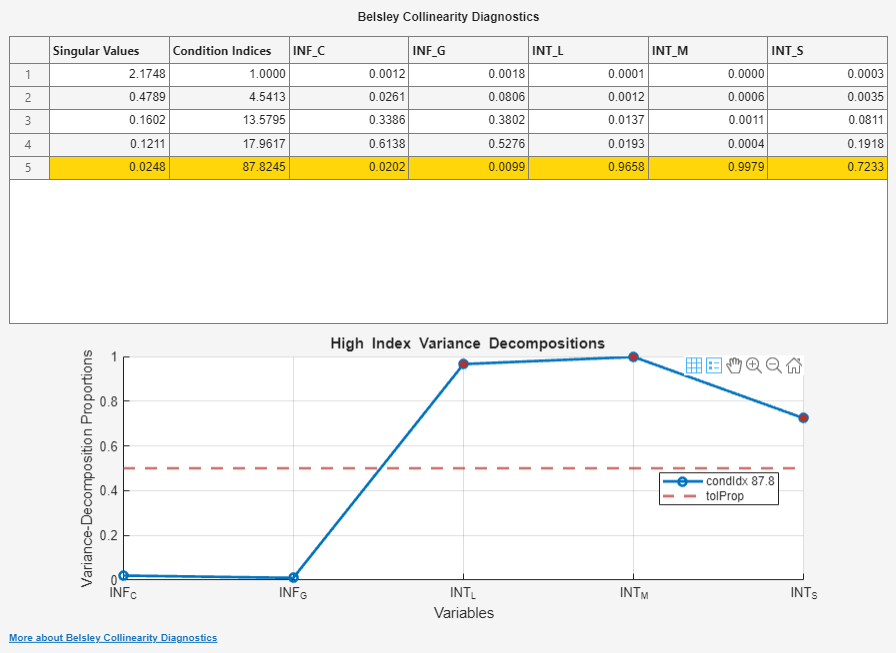
Task: Select INF_C cell 0.3386
Action: point(349,121)
